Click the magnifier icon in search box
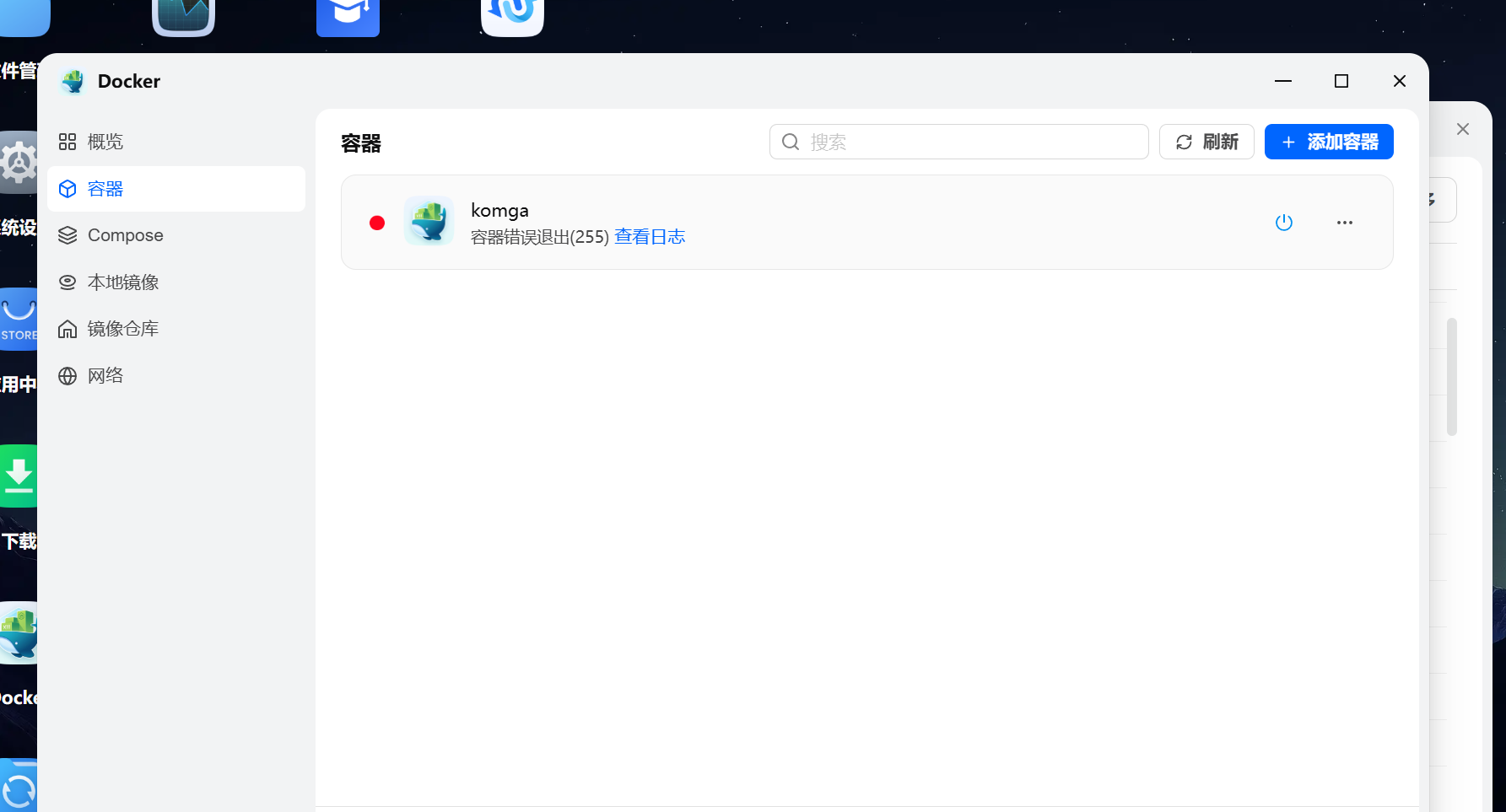1506x812 pixels. [791, 142]
